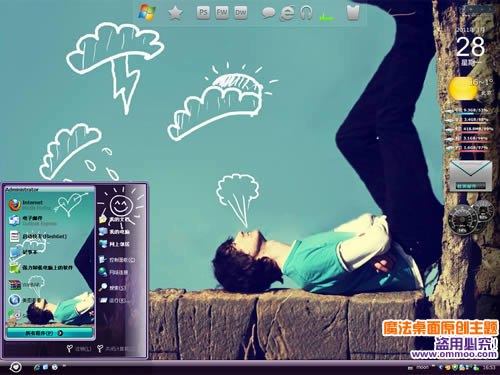
Task: Open the My Computer item in start menu
Action: [114, 232]
